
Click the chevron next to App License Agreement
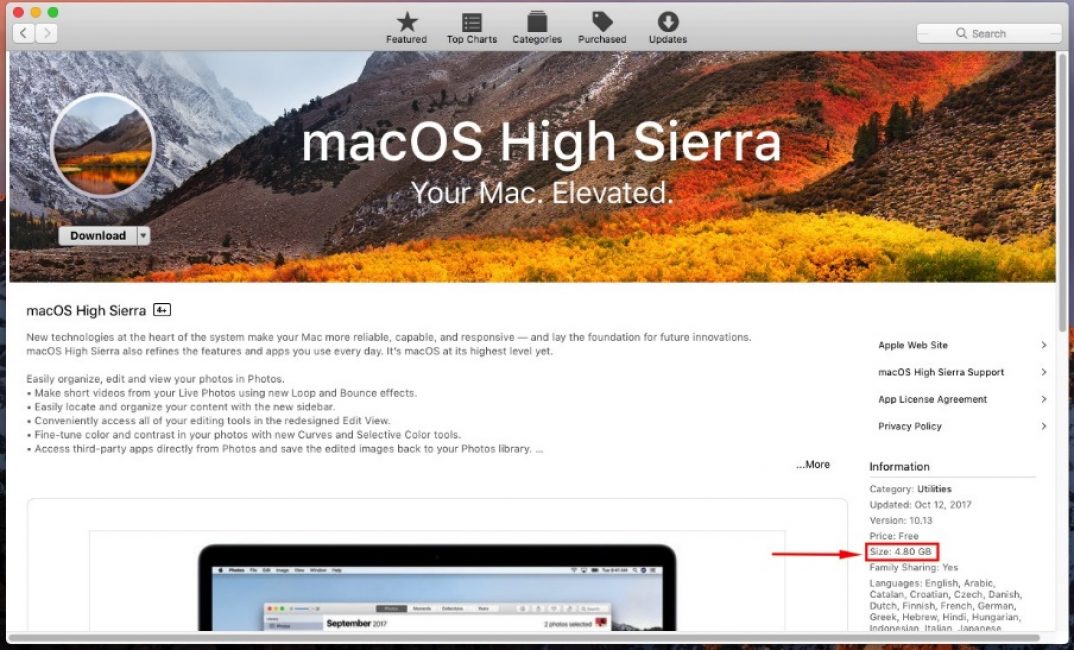[1043, 399]
